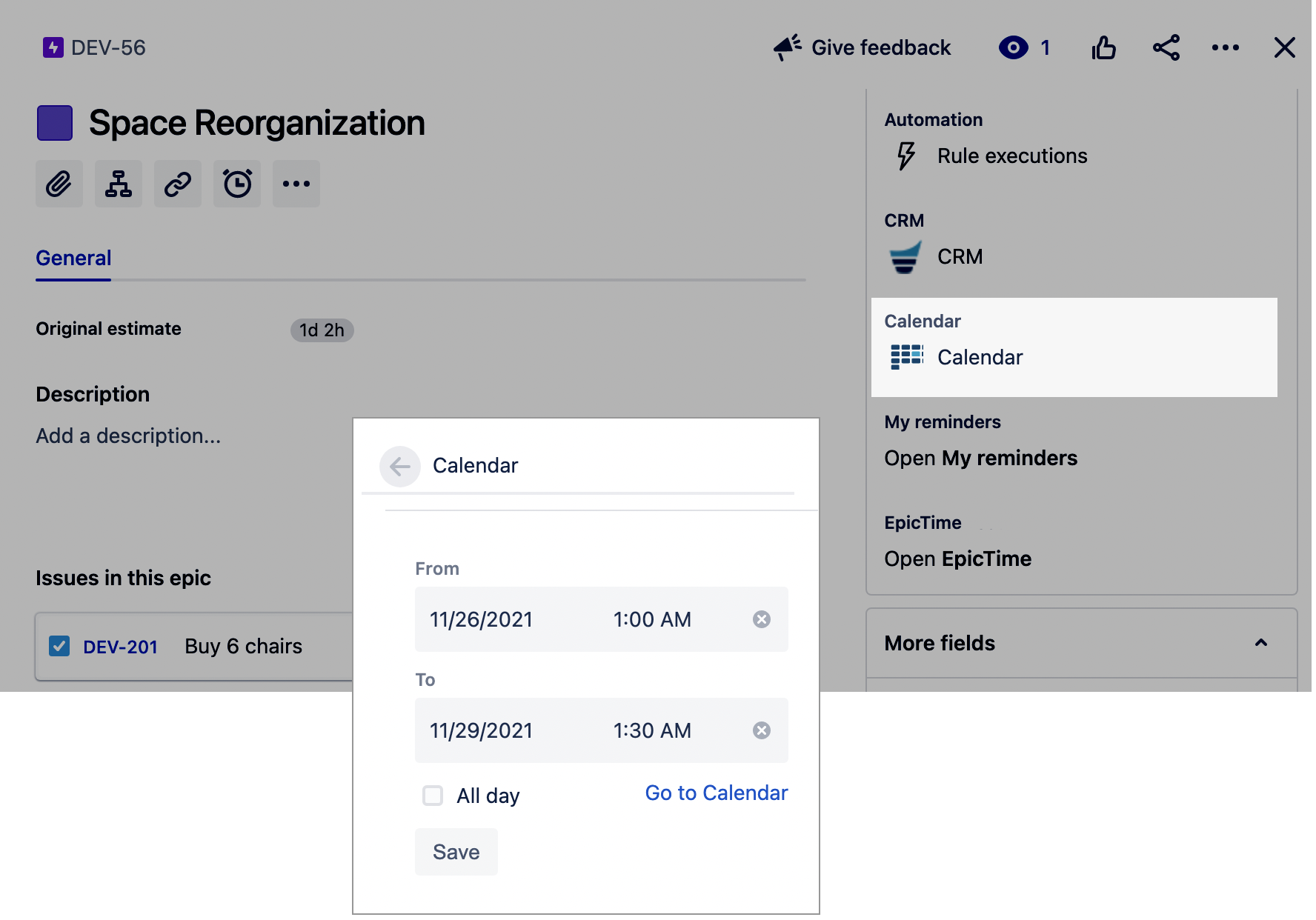Screen dimensions: 1316x920
Task: Open the share issue icon
Action: [x=1166, y=48]
